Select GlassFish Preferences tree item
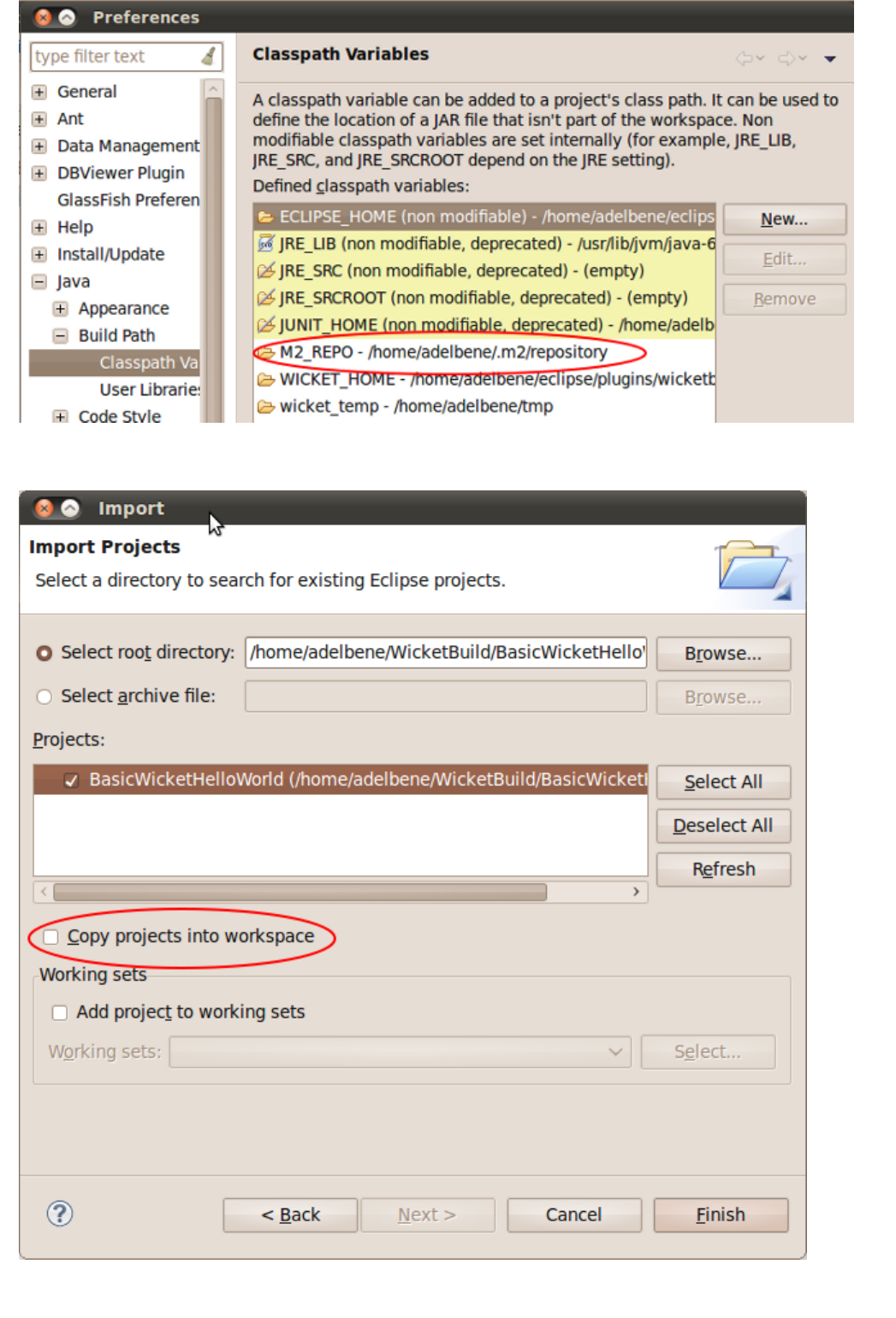This screenshot has width=896, height=1318. point(128,200)
